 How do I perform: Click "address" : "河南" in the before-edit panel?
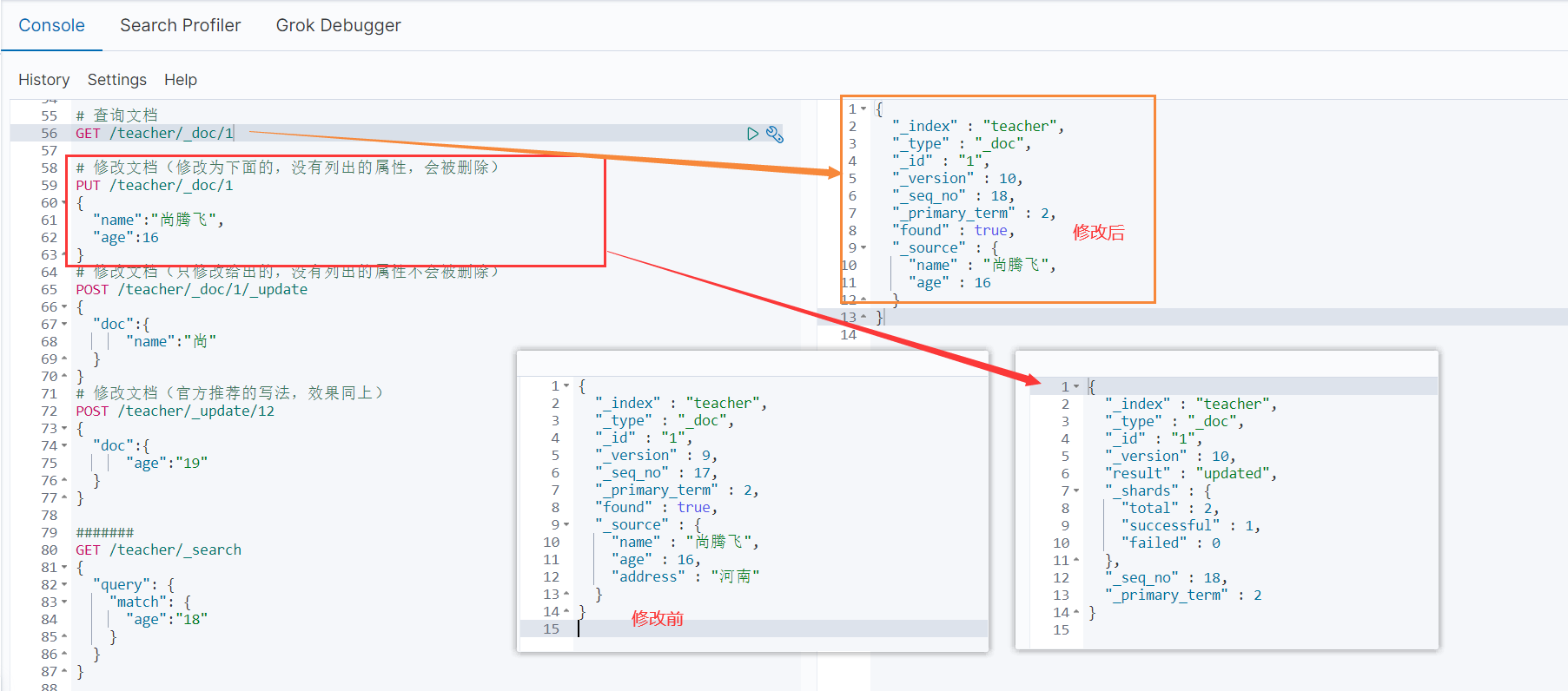click(x=685, y=577)
